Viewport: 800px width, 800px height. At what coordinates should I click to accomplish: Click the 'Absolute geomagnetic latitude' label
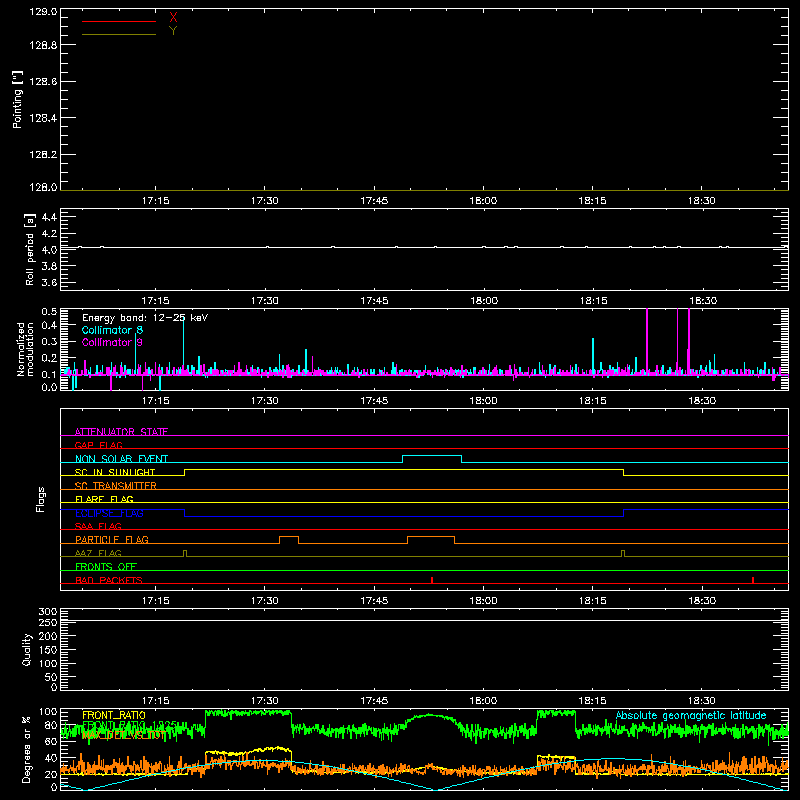coord(691,715)
